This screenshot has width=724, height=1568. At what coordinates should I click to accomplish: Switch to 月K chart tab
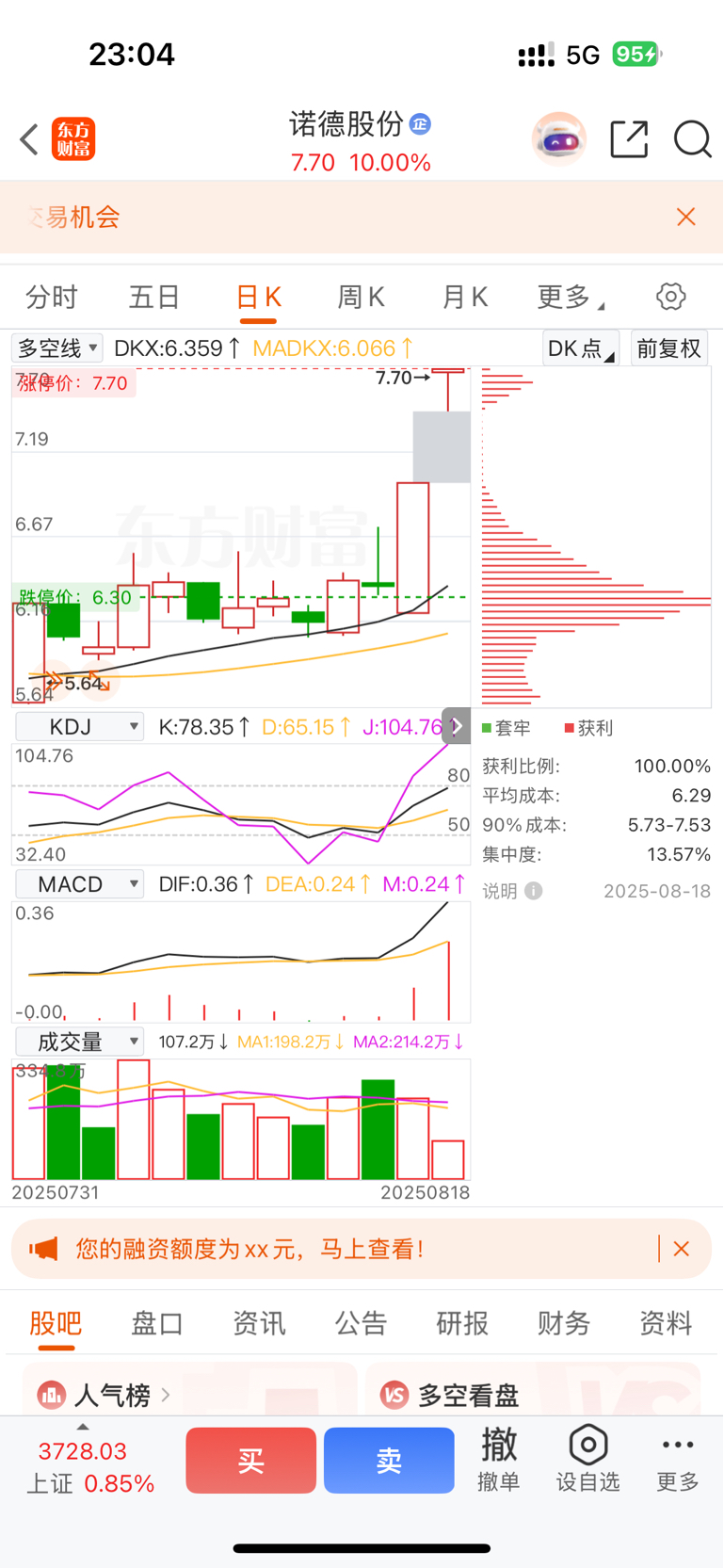pos(465,298)
